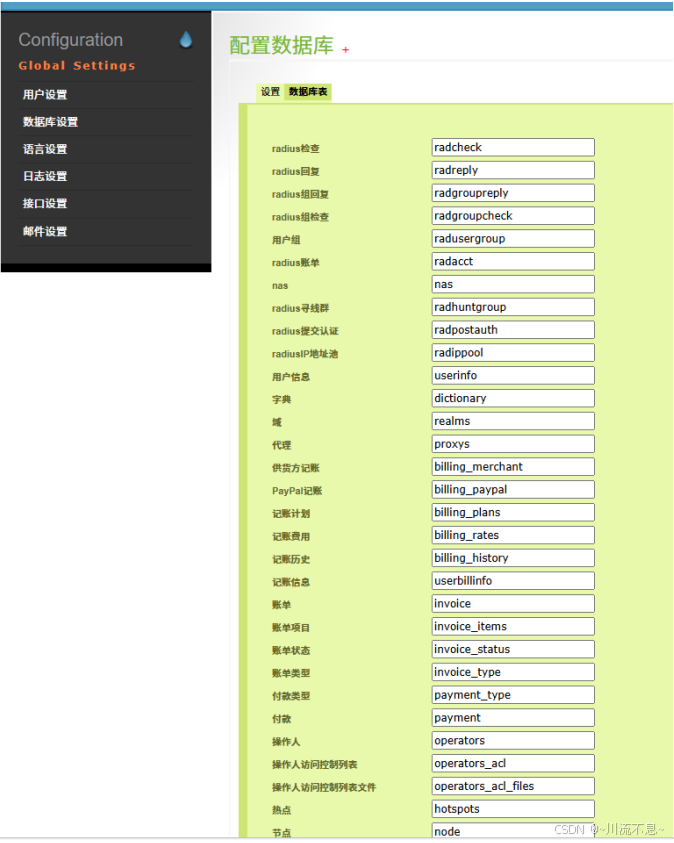
Task: Click the dictionary input field
Action: click(513, 398)
